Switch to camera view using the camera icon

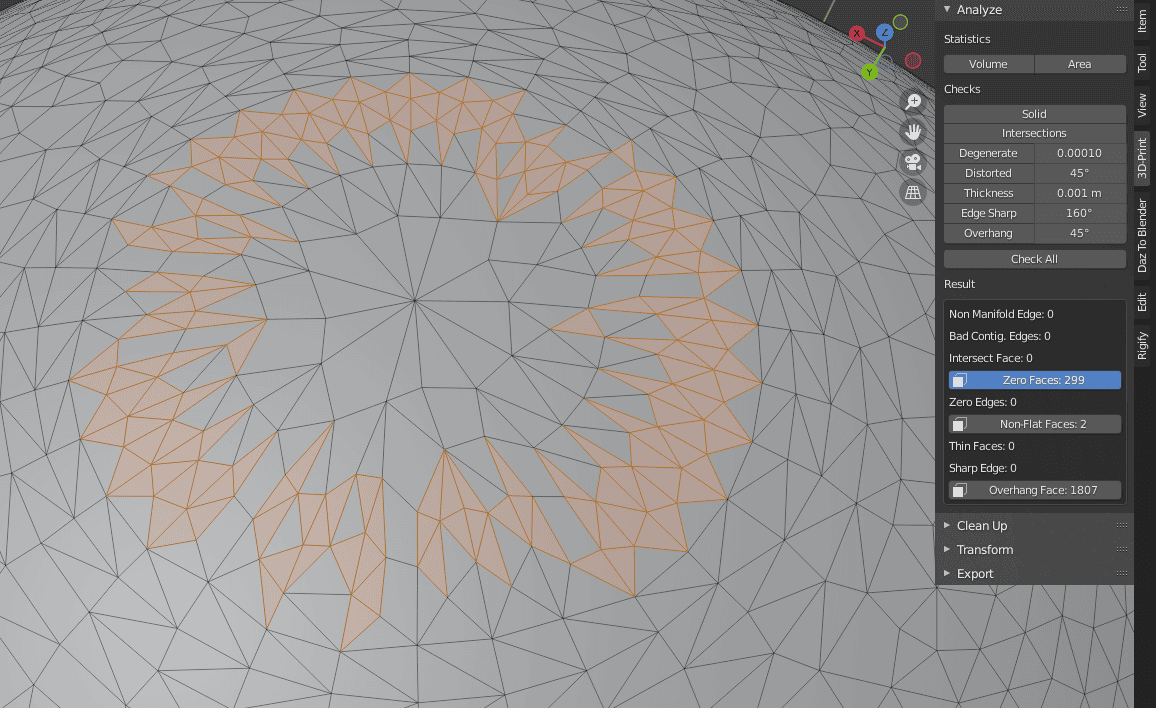(x=913, y=161)
